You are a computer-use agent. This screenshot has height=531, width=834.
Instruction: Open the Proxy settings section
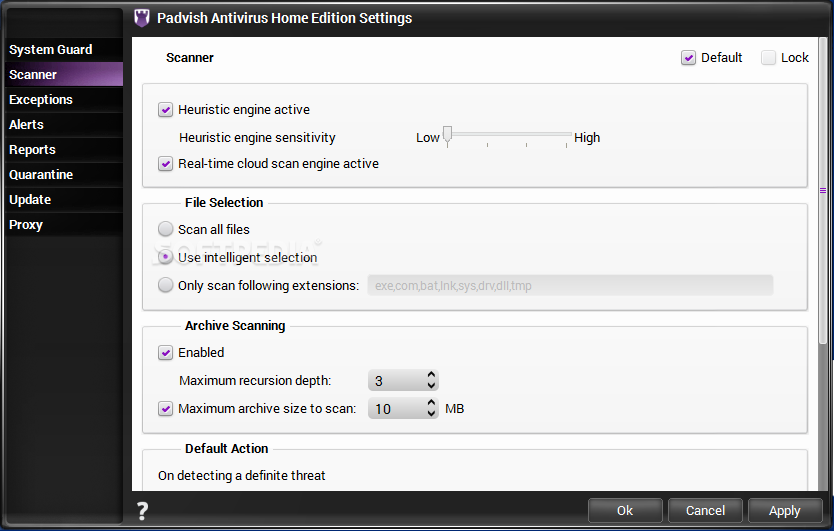coord(64,225)
